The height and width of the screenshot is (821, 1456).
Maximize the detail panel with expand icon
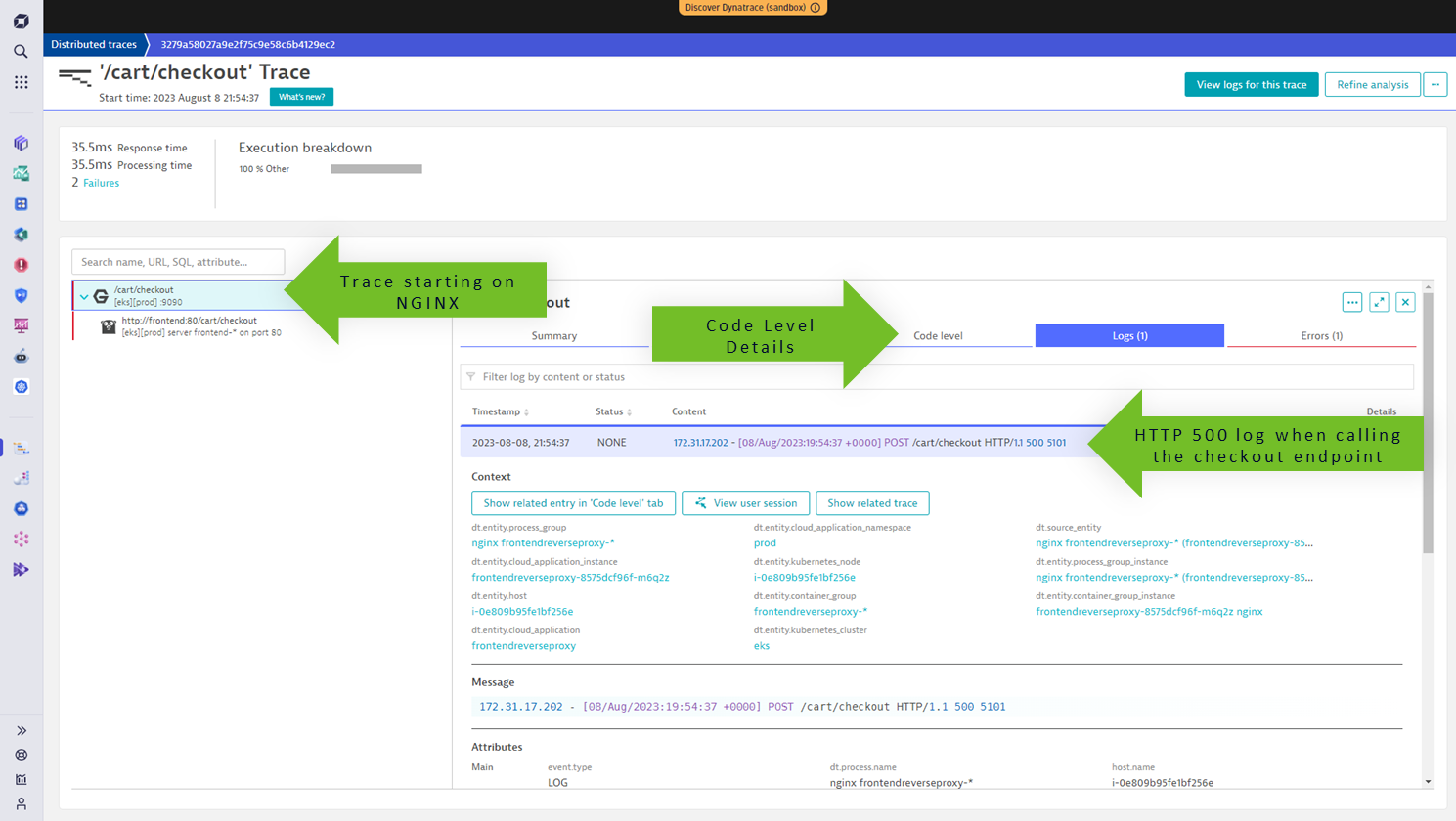point(1379,303)
